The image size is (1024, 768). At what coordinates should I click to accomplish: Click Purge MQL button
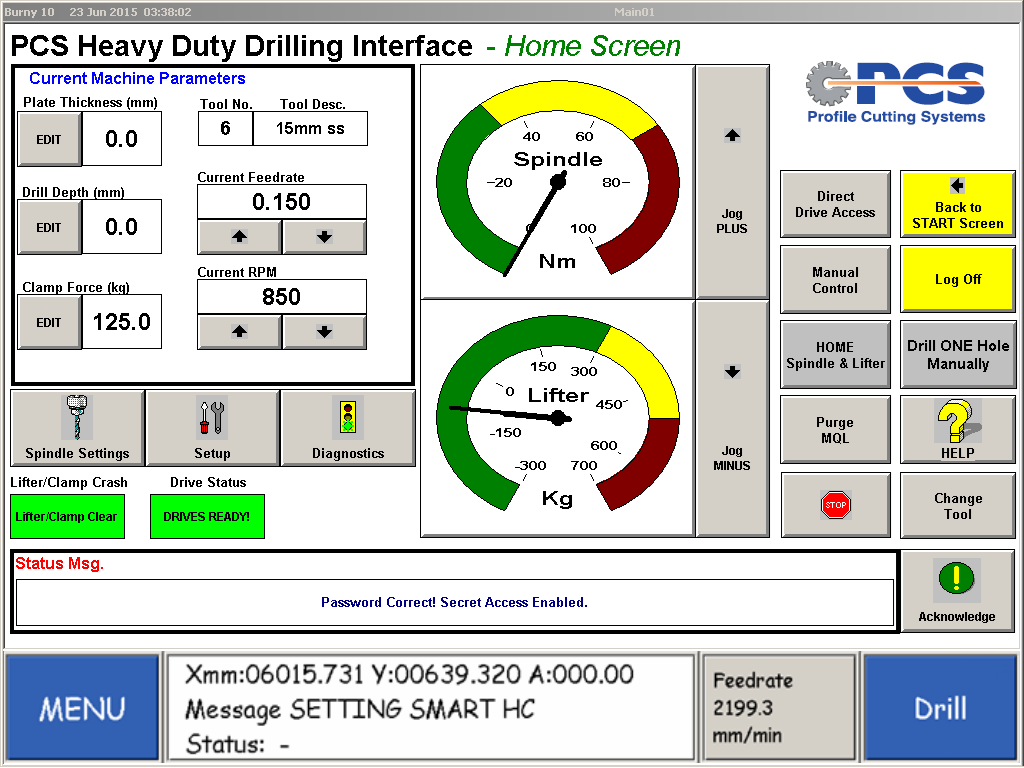click(x=835, y=430)
